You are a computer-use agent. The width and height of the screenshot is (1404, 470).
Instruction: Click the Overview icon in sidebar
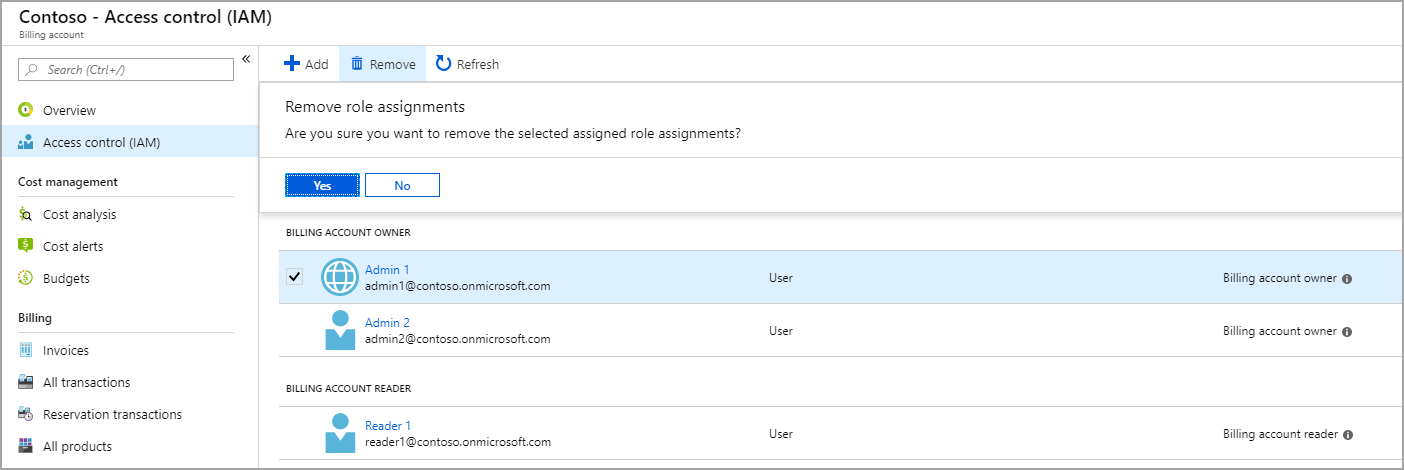click(x=26, y=110)
